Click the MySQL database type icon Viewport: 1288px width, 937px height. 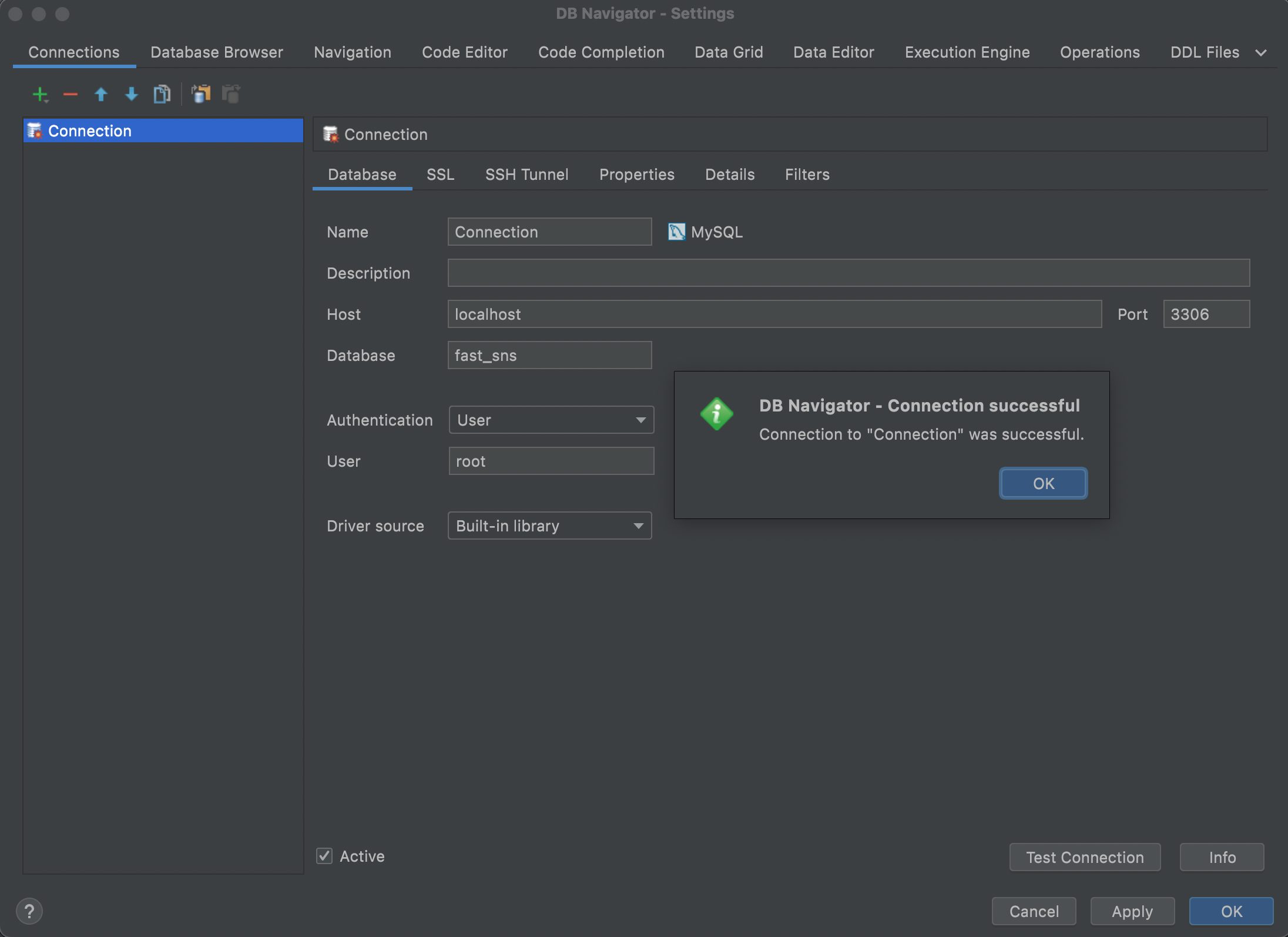(x=676, y=232)
